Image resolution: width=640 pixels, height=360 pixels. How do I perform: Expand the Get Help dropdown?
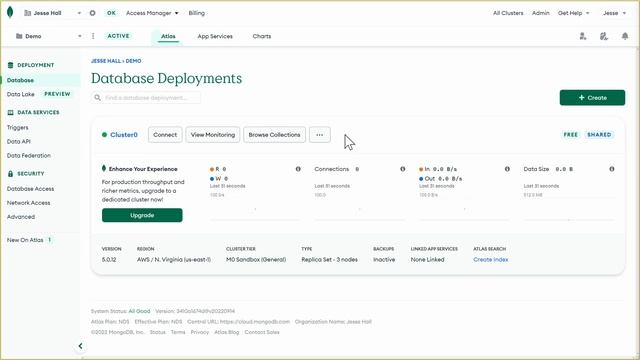(573, 13)
